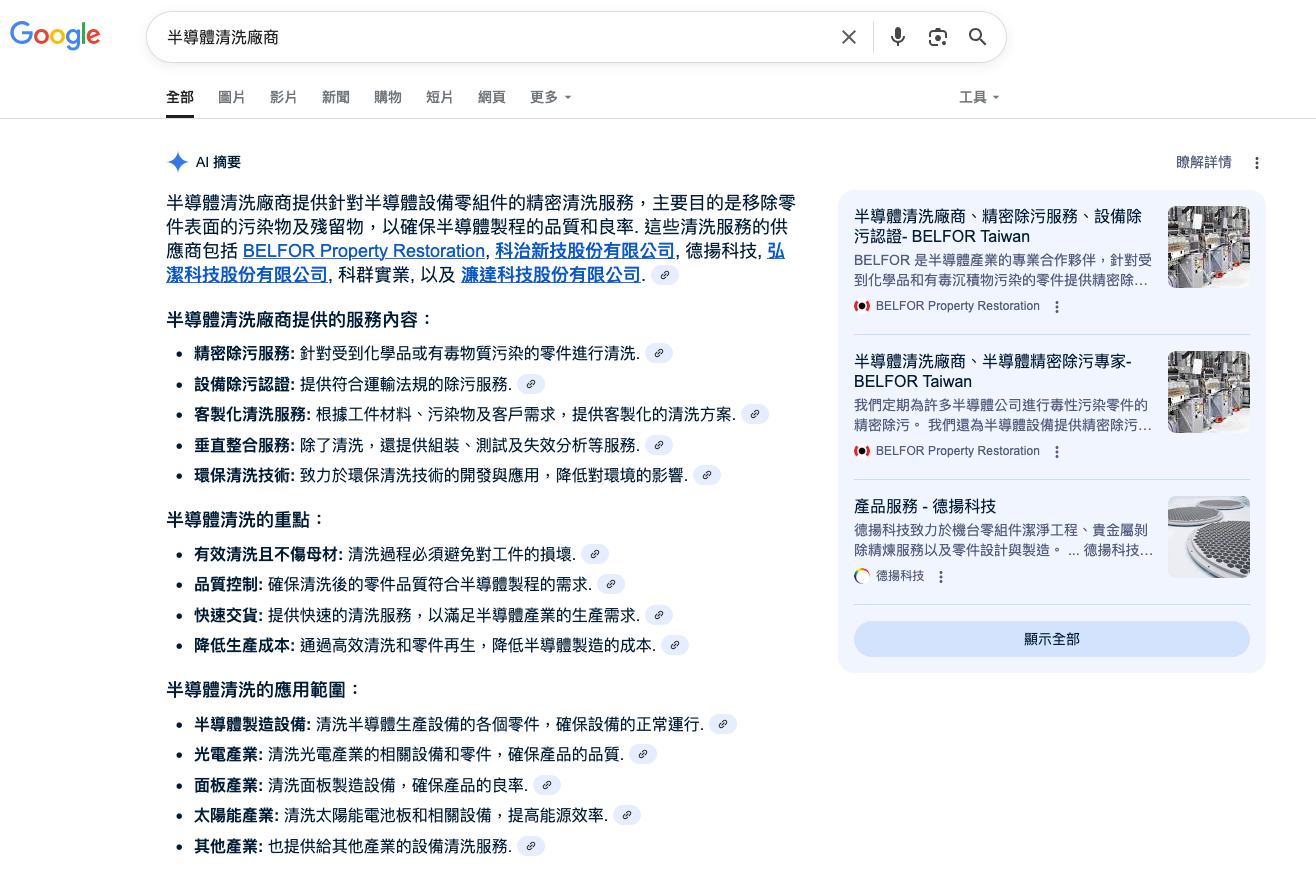Open options for second BELFOR source card
Screen dimensions: 1316x876
[1057, 452]
